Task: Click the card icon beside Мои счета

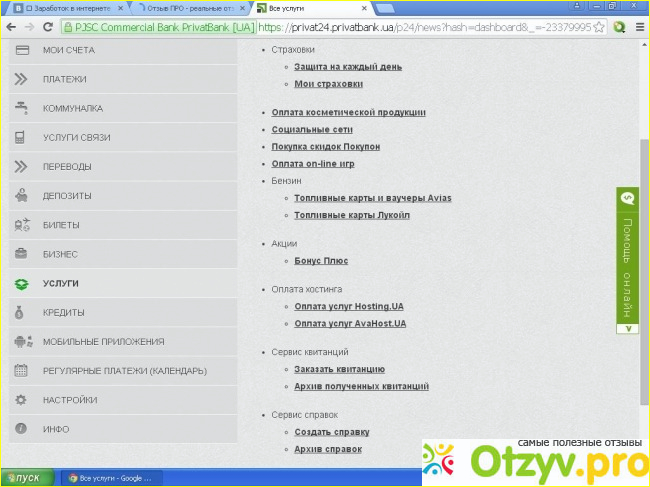Action: 21,50
